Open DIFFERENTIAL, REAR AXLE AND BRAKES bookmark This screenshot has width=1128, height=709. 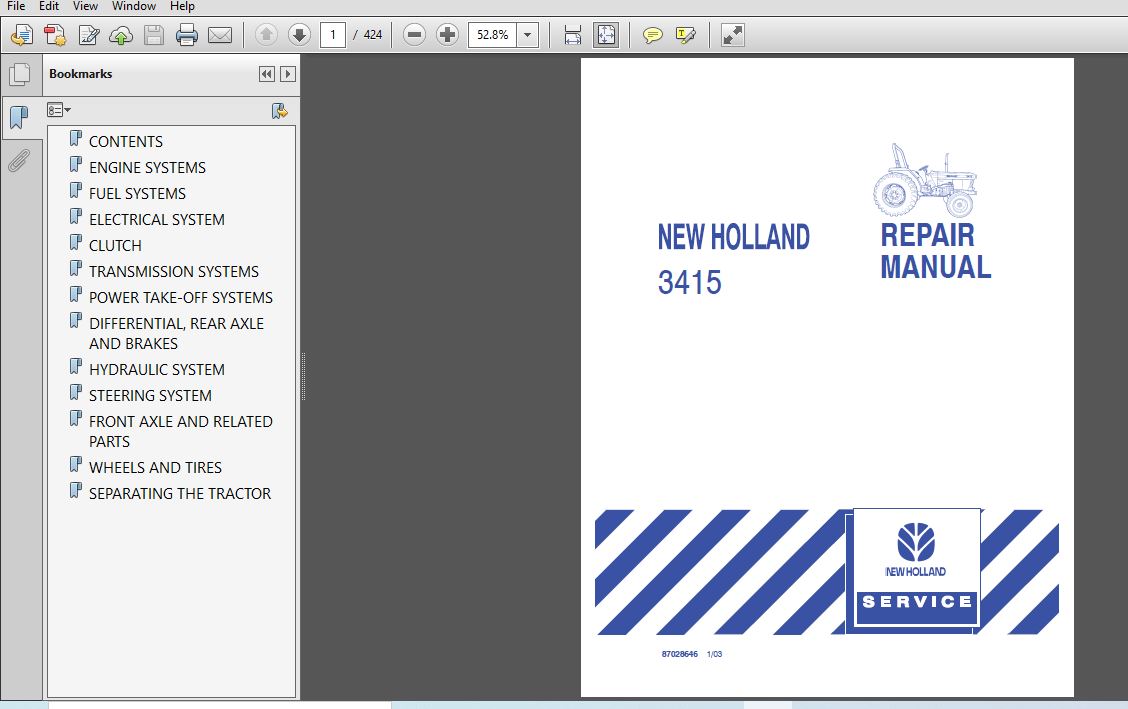tap(176, 333)
